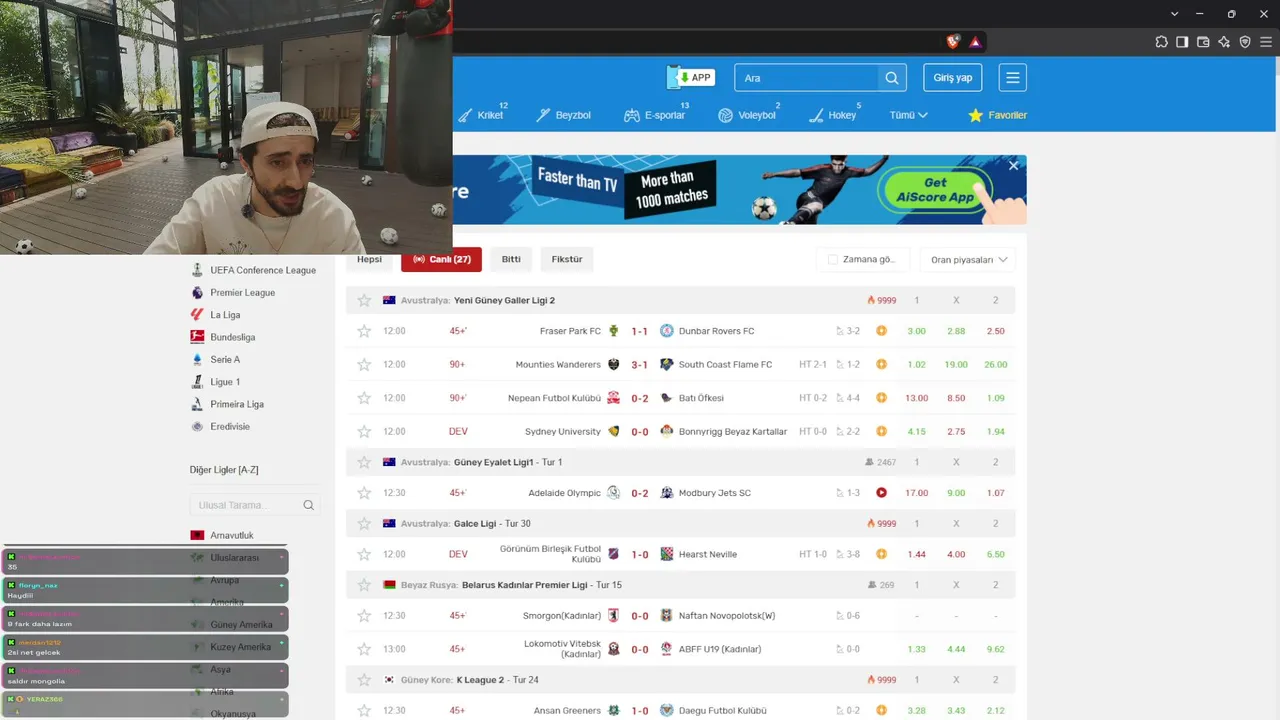Open the browser main menu icon
1280x720 pixels.
(1266, 42)
